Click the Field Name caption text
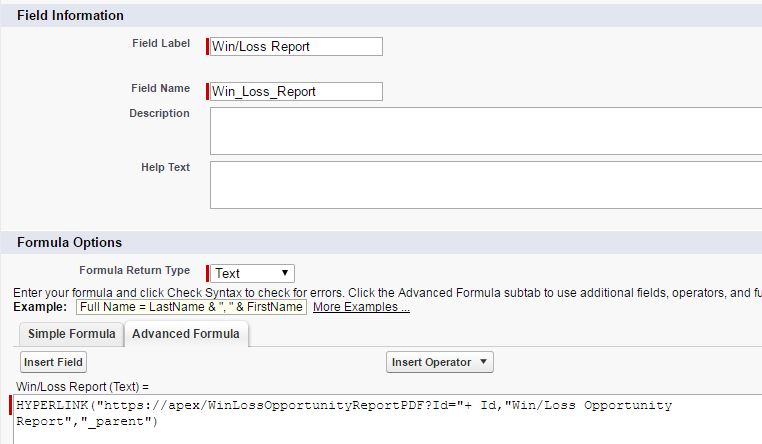 point(160,89)
